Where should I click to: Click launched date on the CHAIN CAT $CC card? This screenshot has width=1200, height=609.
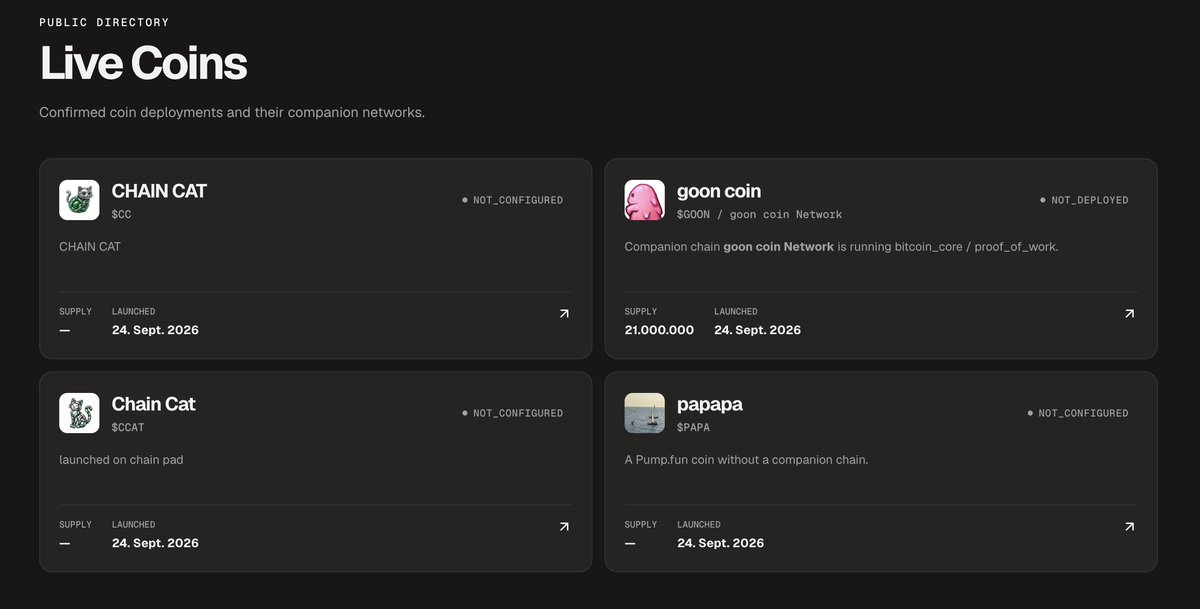(x=155, y=330)
